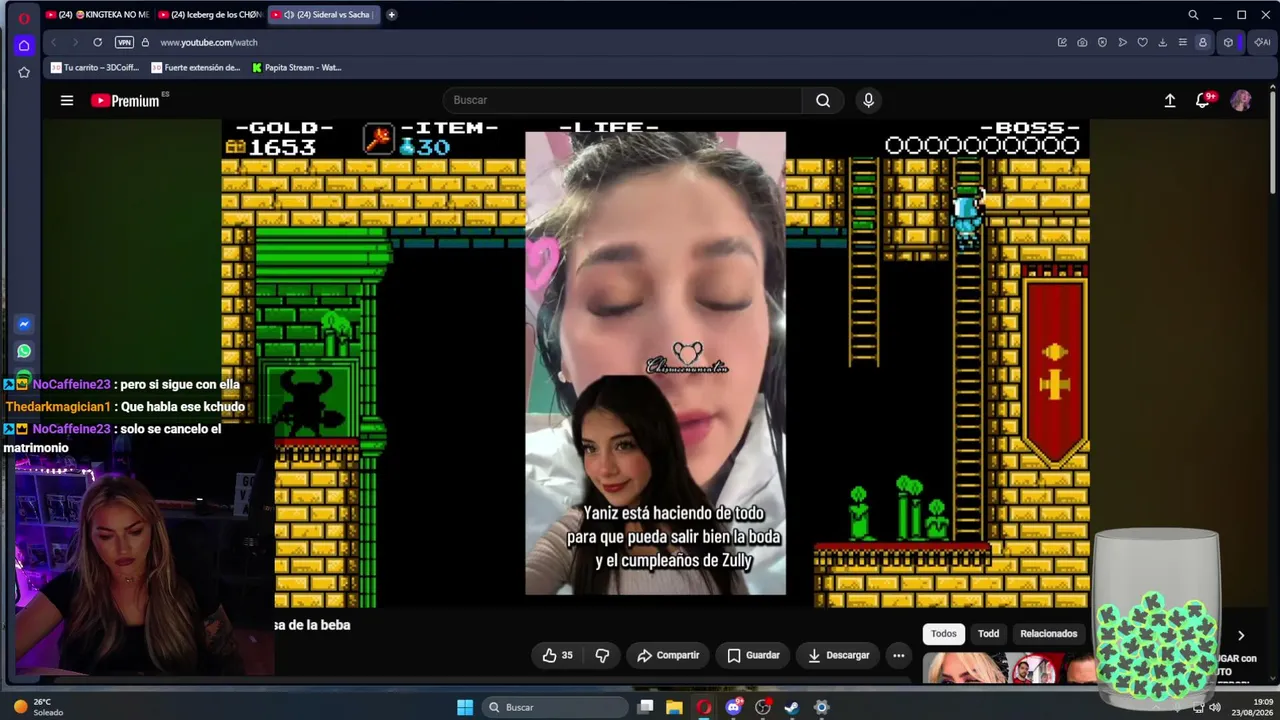This screenshot has width=1280, height=720.
Task: Open Opera sidebar home workspace icon
Action: point(24,45)
